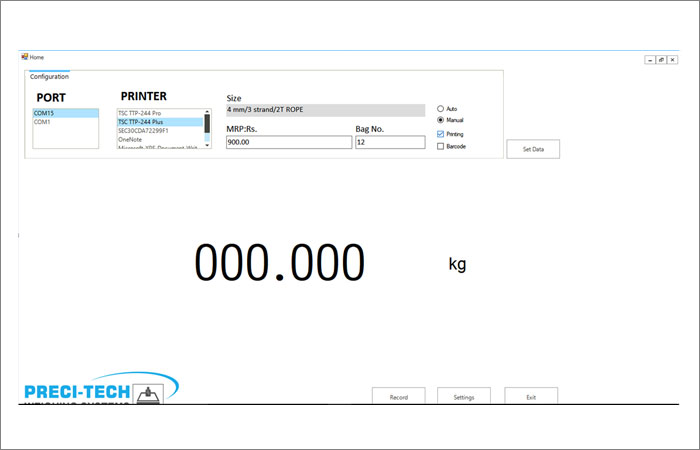Uncheck the Printing checkbox

tap(441, 134)
